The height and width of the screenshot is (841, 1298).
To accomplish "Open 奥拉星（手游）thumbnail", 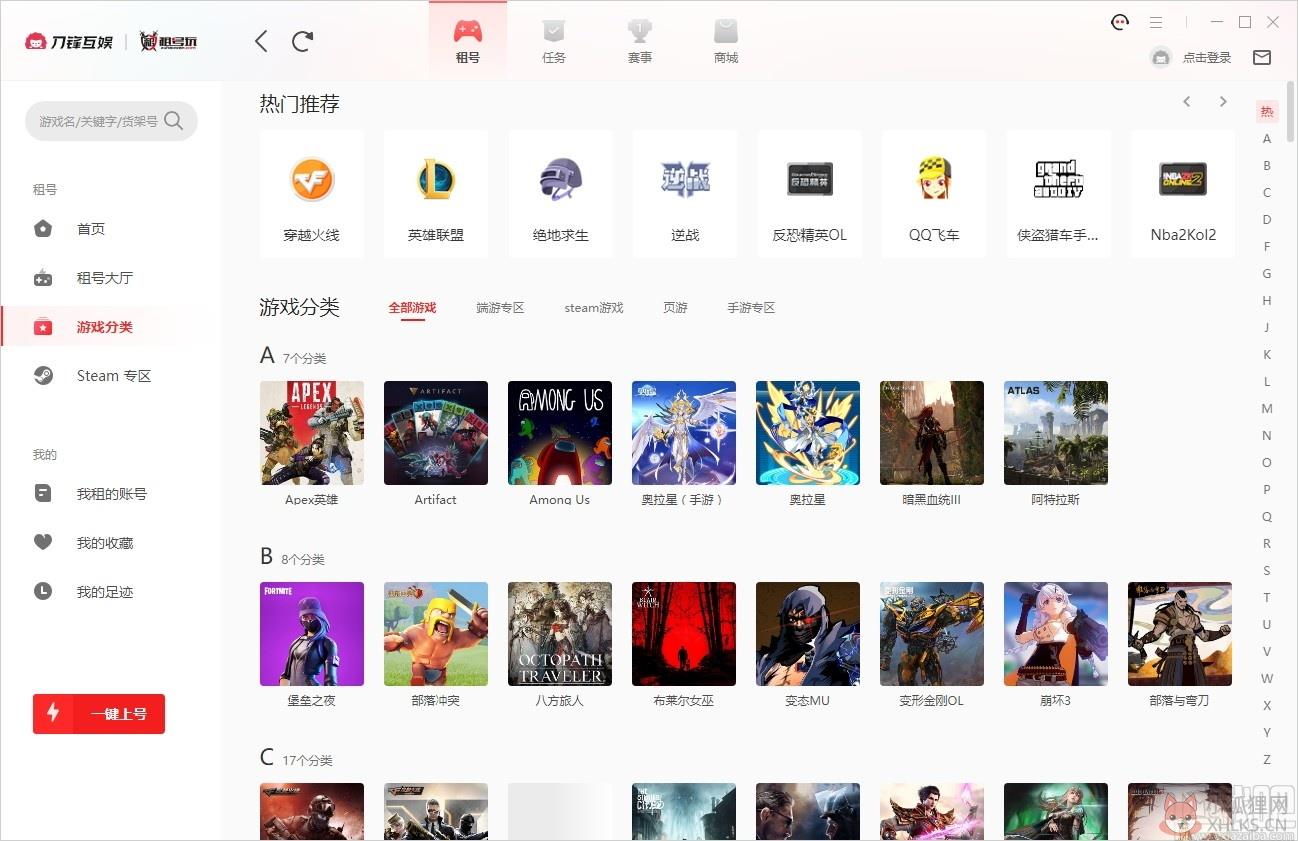I will [x=684, y=433].
